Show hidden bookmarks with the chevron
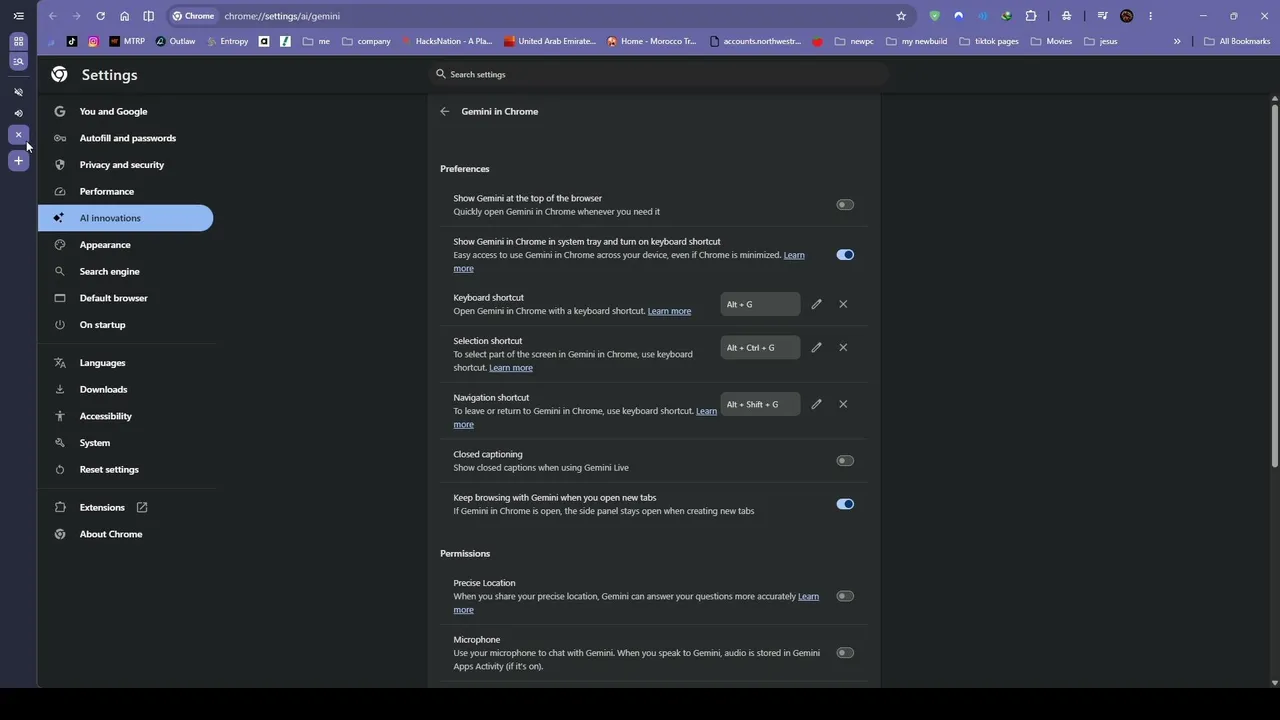 [1177, 41]
